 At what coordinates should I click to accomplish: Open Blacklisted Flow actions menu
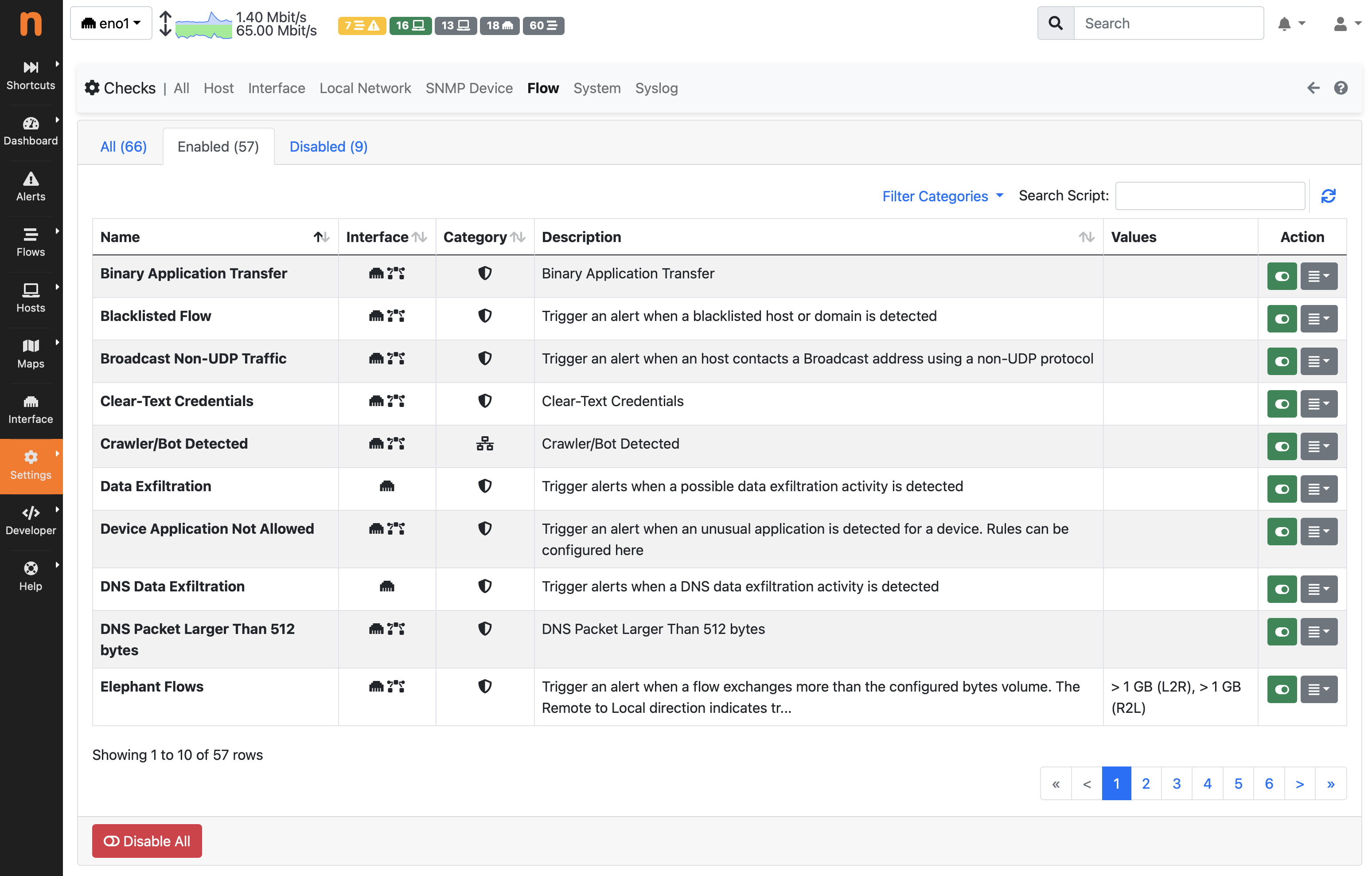click(x=1318, y=319)
